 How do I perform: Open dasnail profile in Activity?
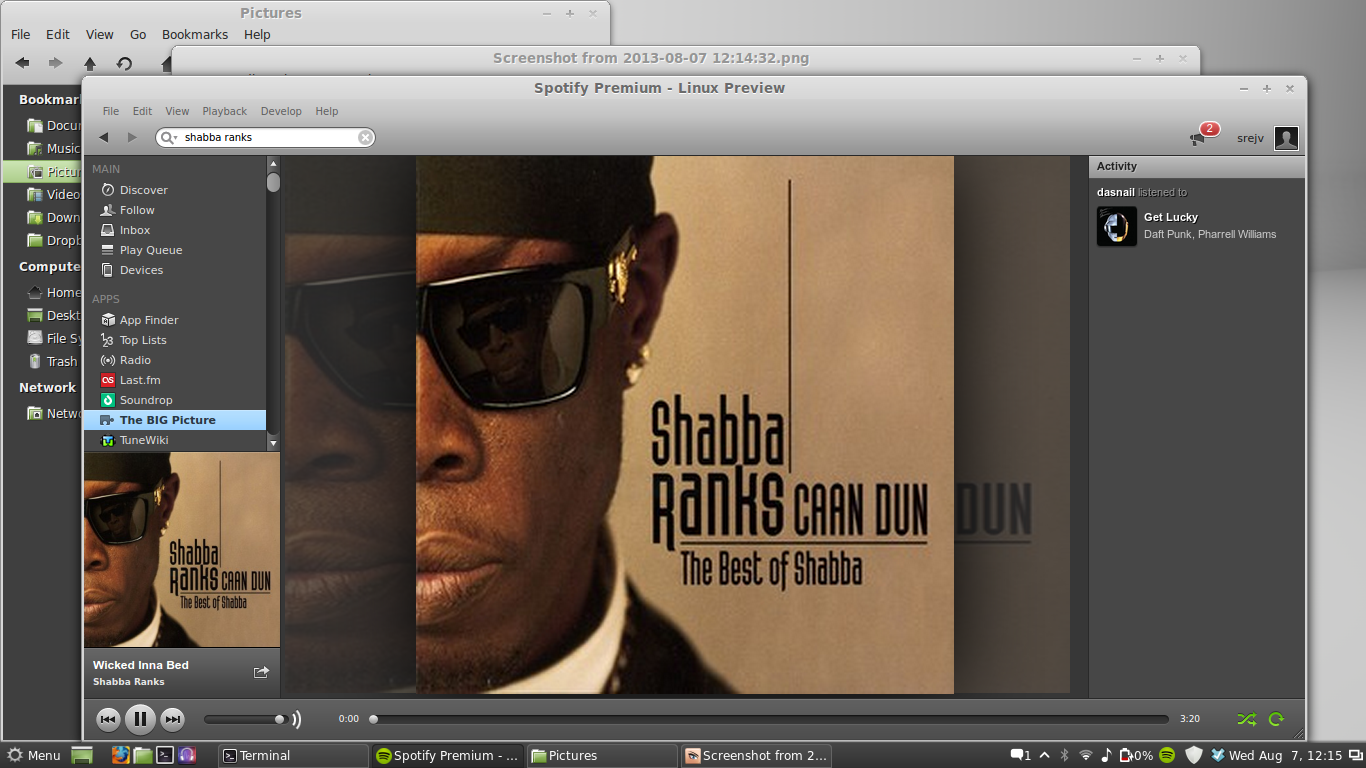1115,192
